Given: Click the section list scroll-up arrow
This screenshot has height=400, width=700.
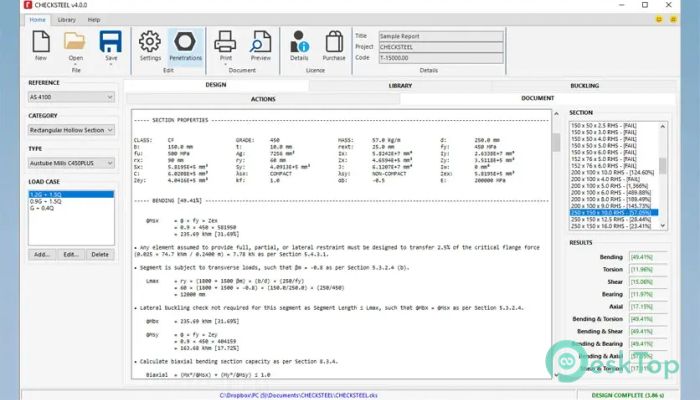Looking at the screenshot, I should point(662,126).
